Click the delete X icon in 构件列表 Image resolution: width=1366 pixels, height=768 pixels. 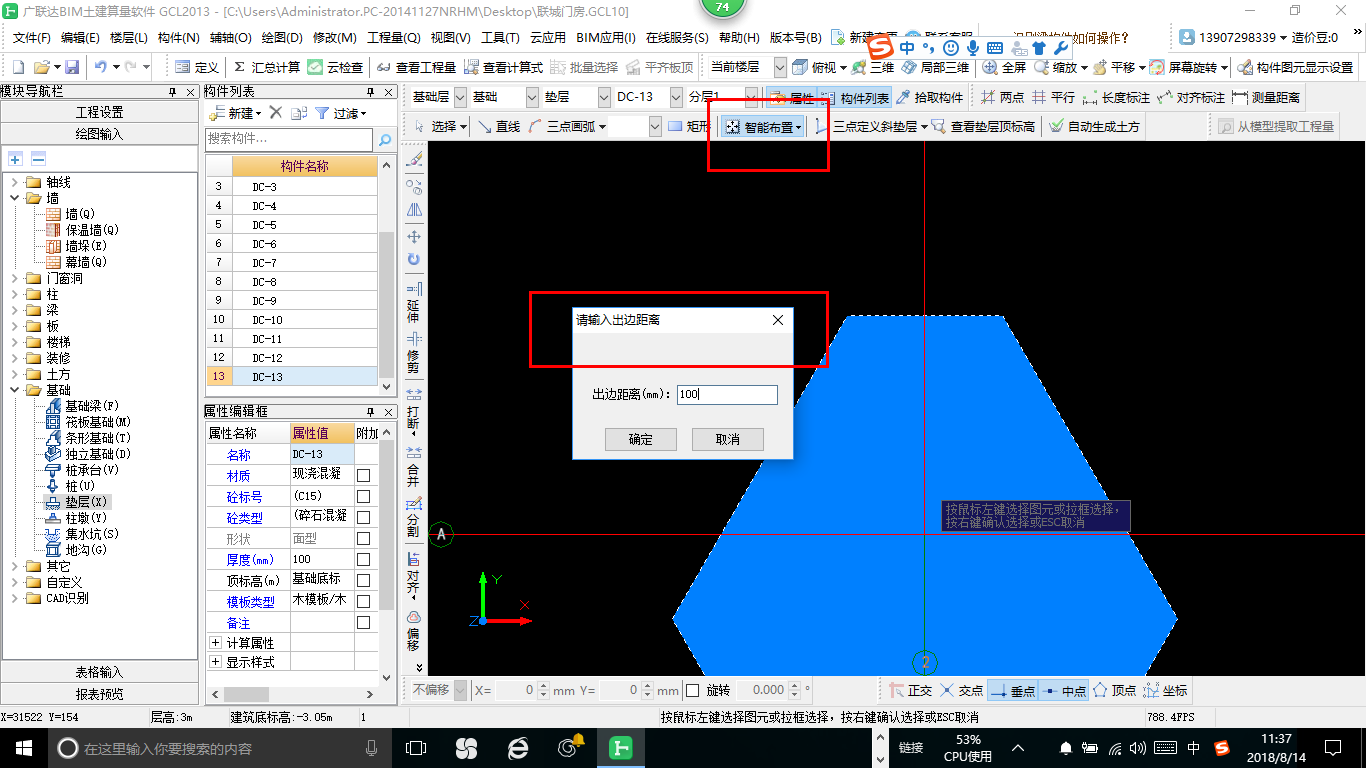[276, 113]
